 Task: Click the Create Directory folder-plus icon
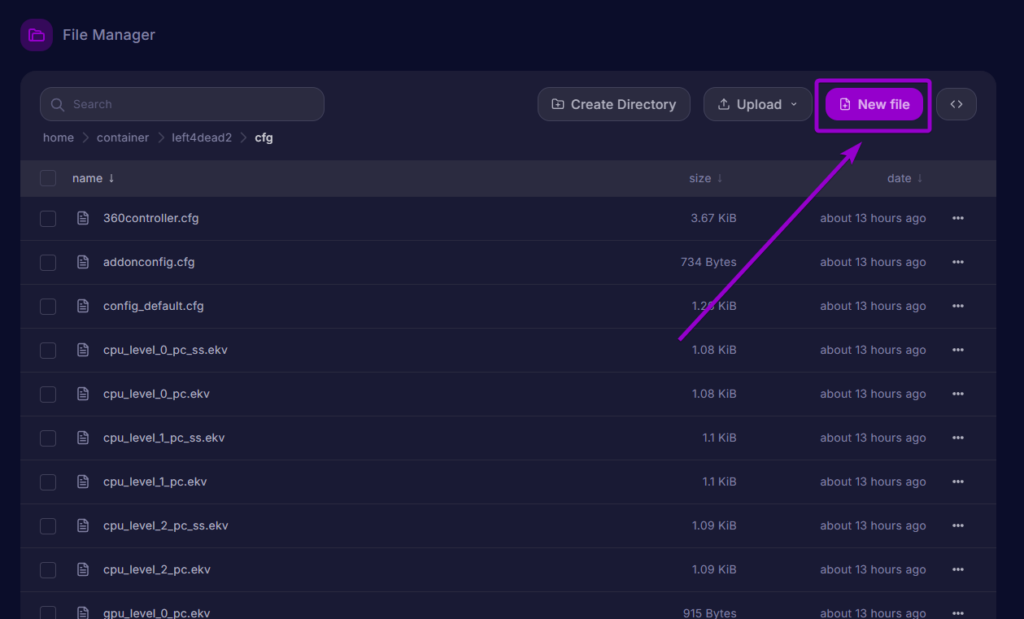tap(556, 104)
